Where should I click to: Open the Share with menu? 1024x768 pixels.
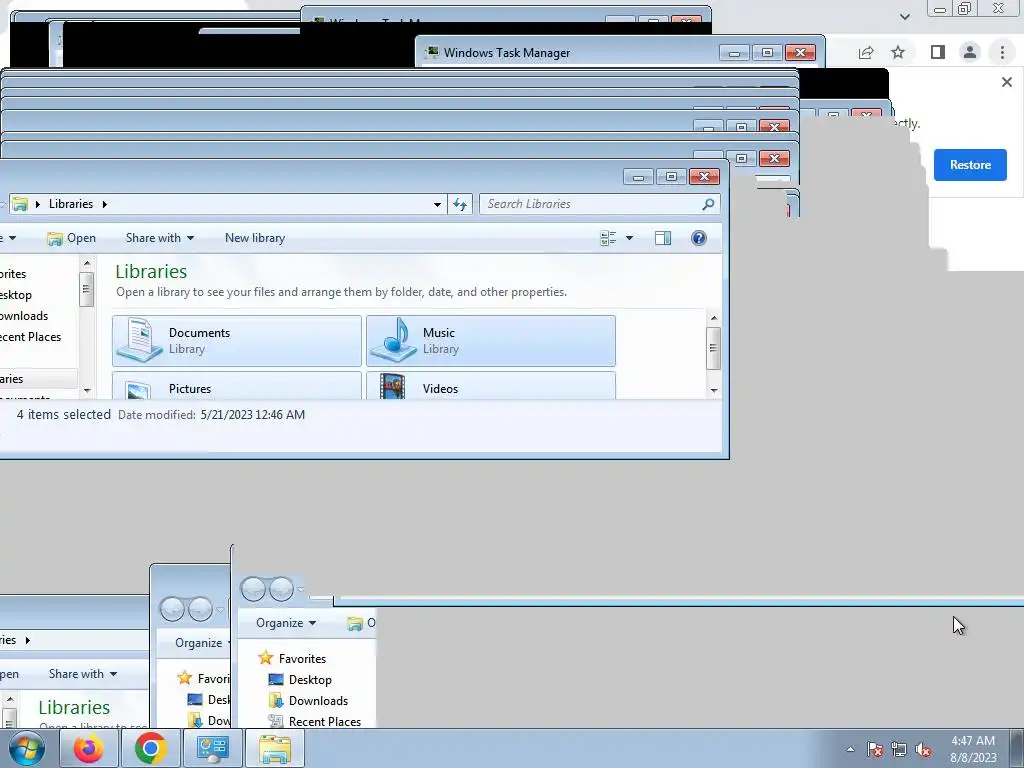(160, 238)
